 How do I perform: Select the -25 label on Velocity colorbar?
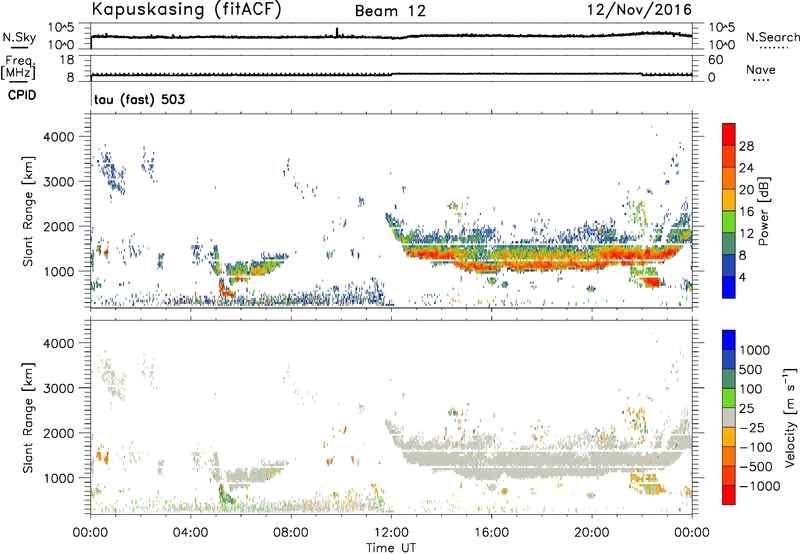click(x=752, y=427)
